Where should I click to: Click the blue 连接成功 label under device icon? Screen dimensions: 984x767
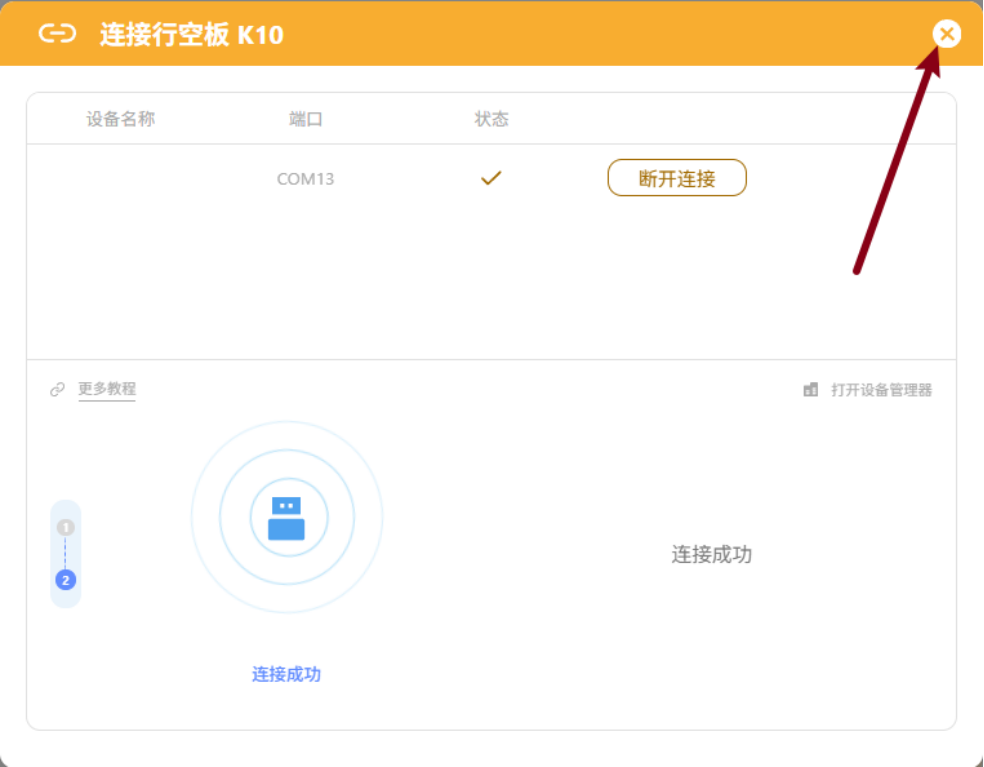click(286, 674)
